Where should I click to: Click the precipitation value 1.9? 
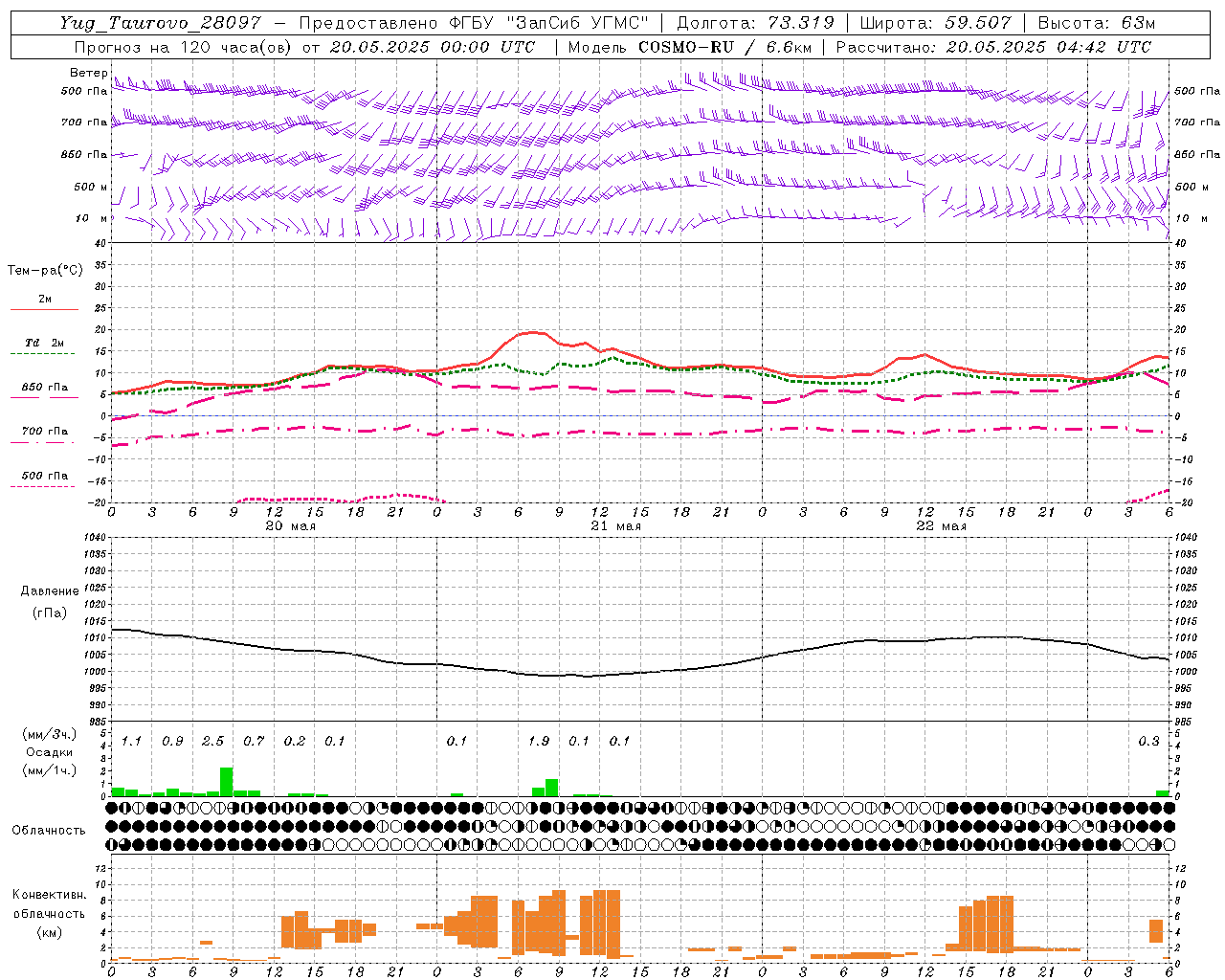coord(539,742)
